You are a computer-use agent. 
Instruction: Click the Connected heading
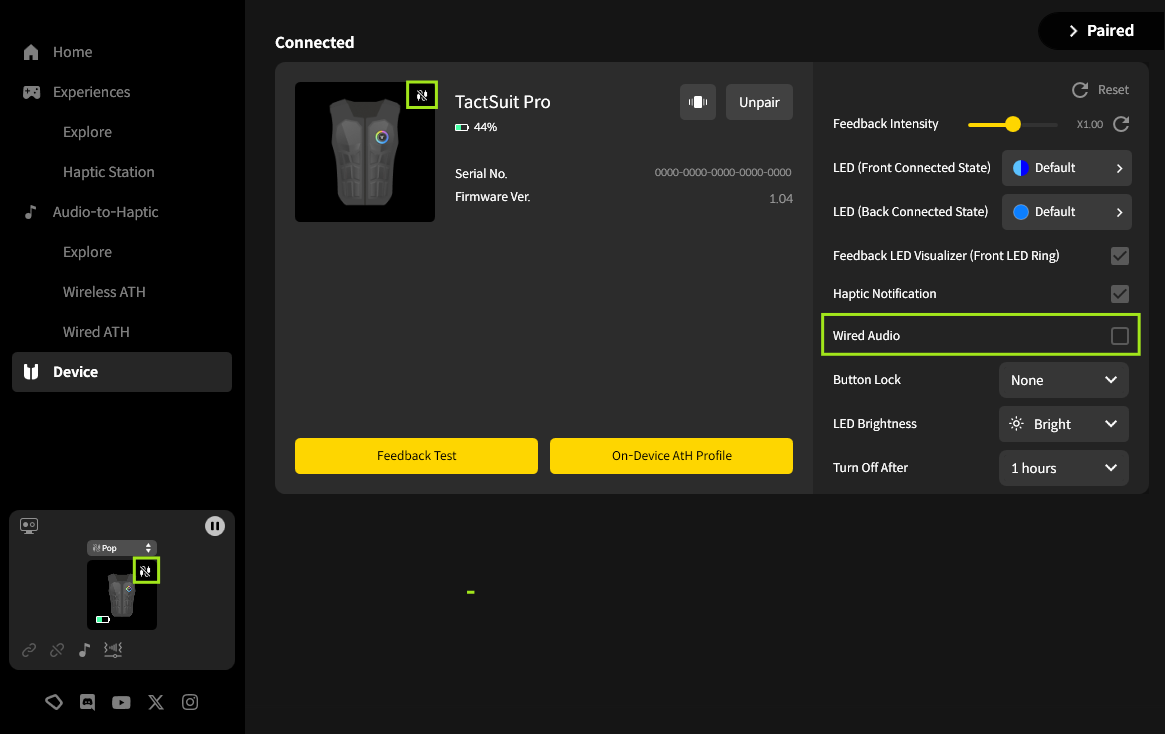[314, 43]
